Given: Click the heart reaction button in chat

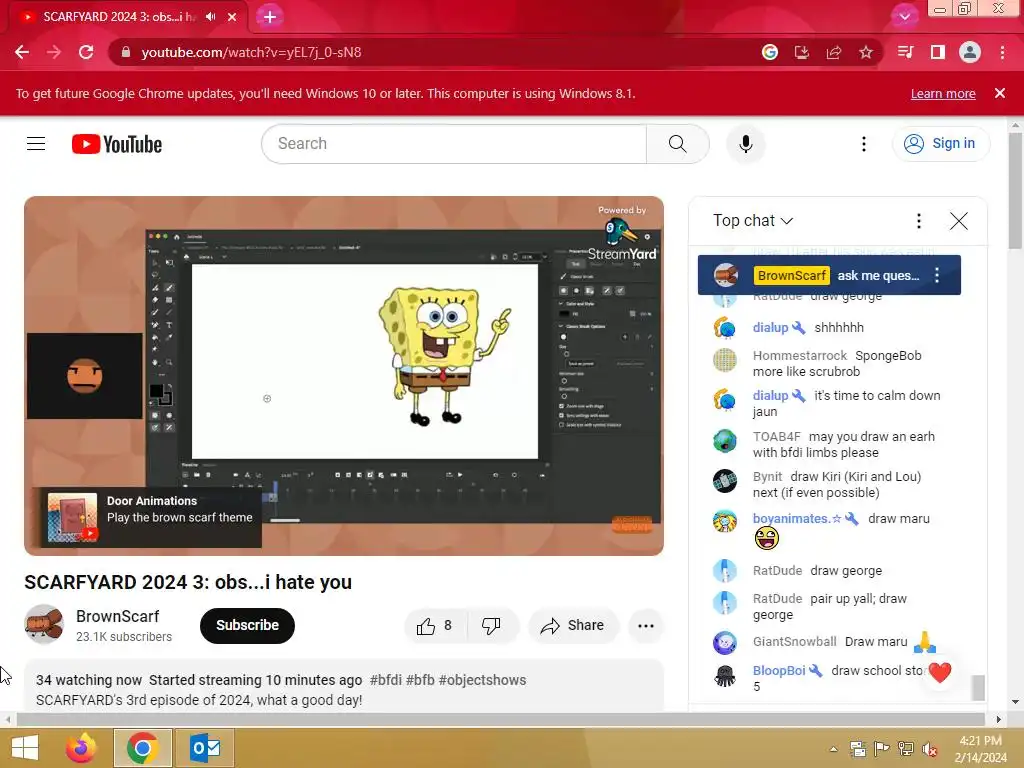Looking at the screenshot, I should click(940, 671).
